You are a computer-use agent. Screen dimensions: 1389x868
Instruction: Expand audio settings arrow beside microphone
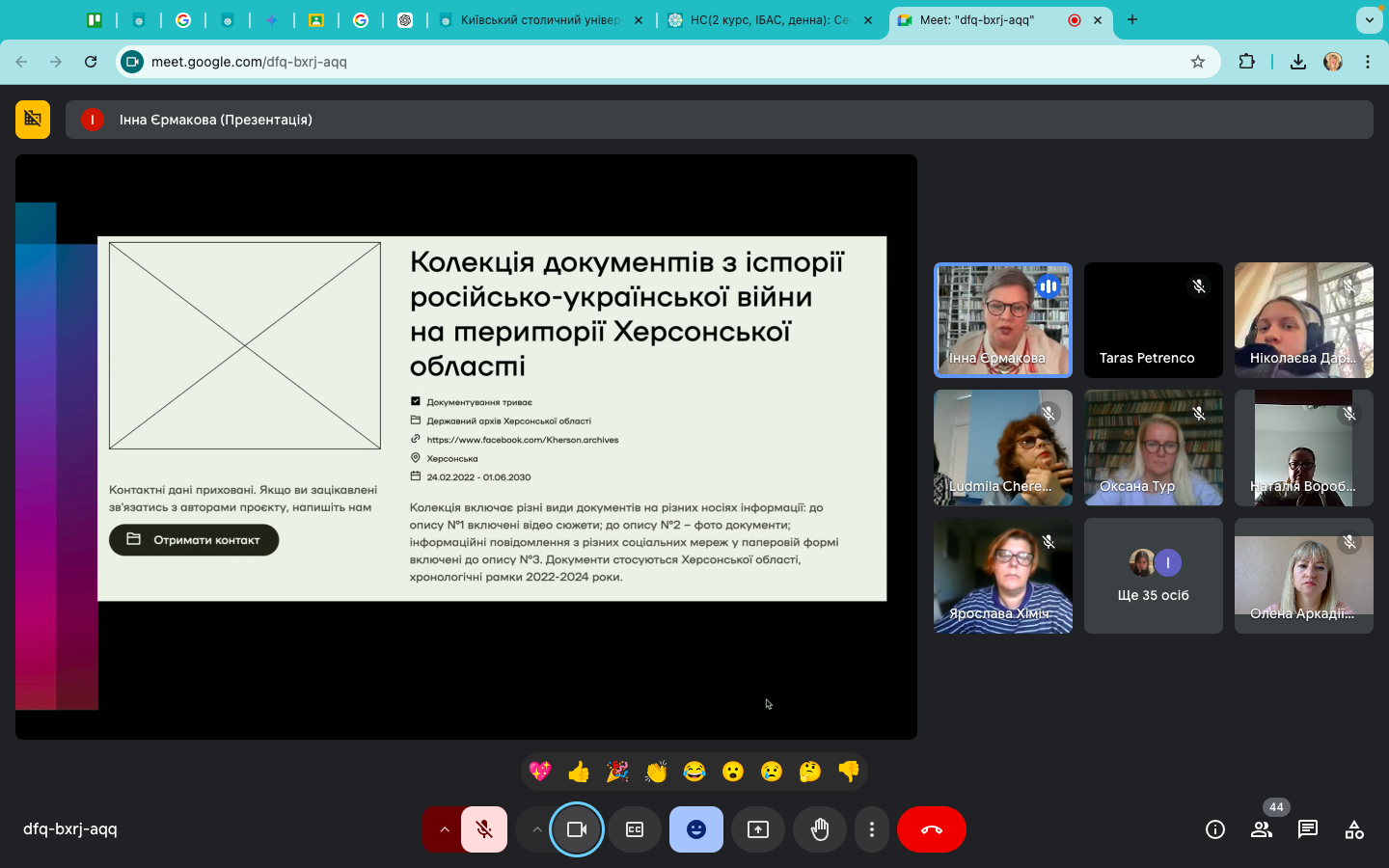coord(444,829)
